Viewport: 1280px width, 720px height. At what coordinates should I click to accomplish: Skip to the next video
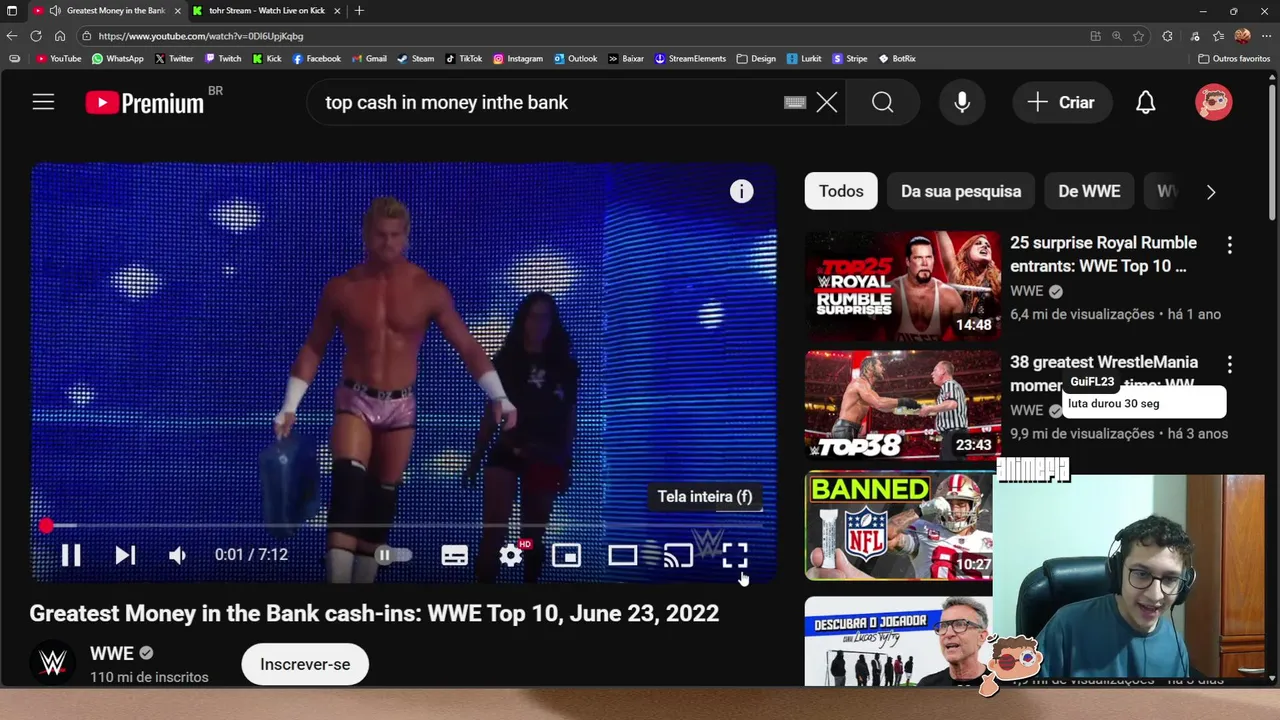click(125, 555)
